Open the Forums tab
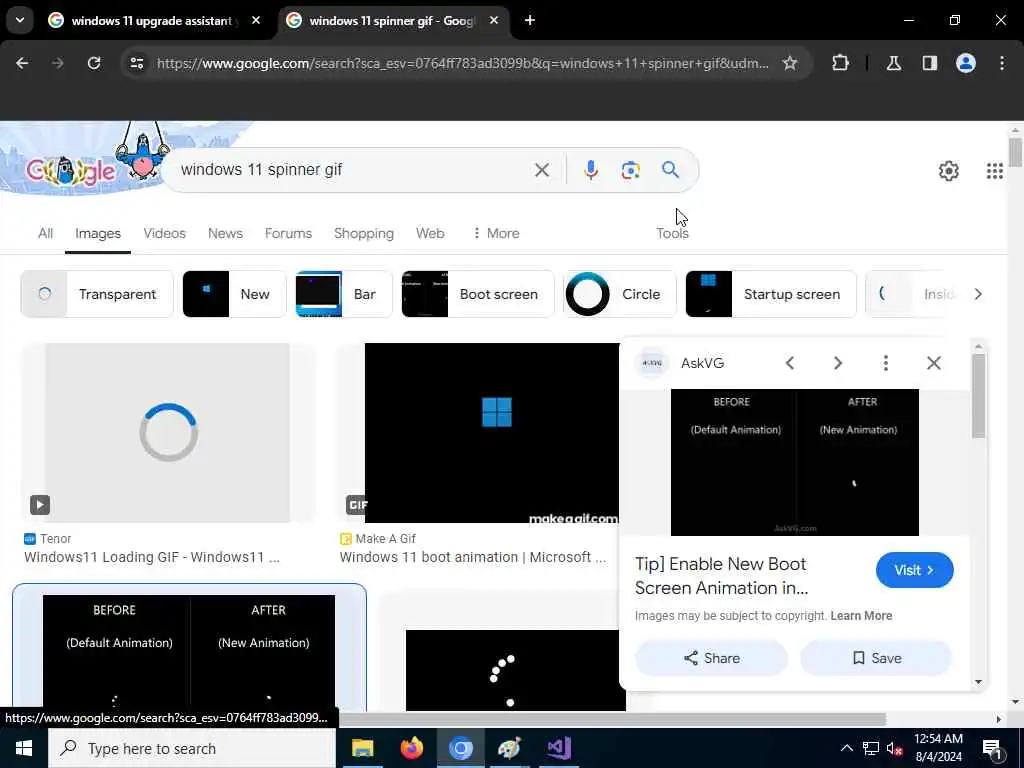Screen dimensions: 1024x768 [288, 233]
